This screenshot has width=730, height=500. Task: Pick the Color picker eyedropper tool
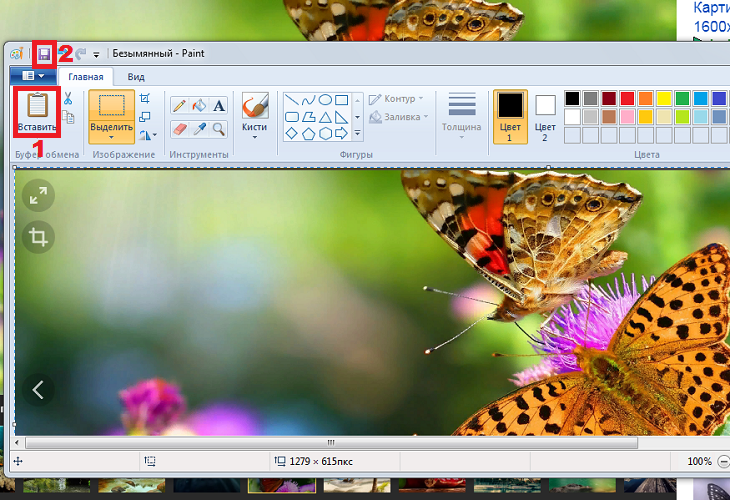199,129
